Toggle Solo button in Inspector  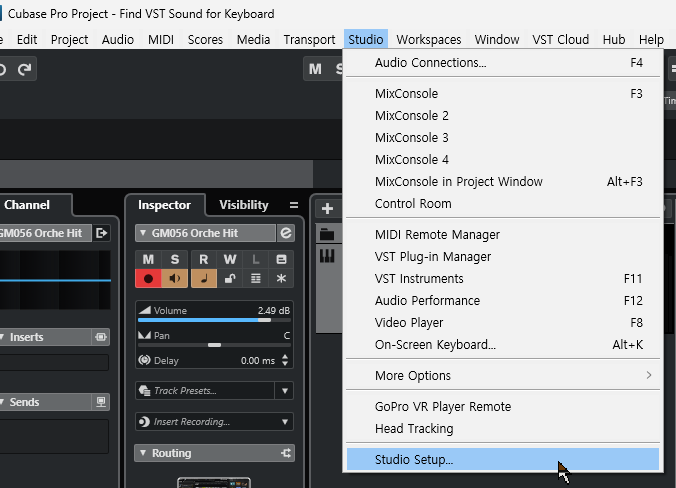175,259
